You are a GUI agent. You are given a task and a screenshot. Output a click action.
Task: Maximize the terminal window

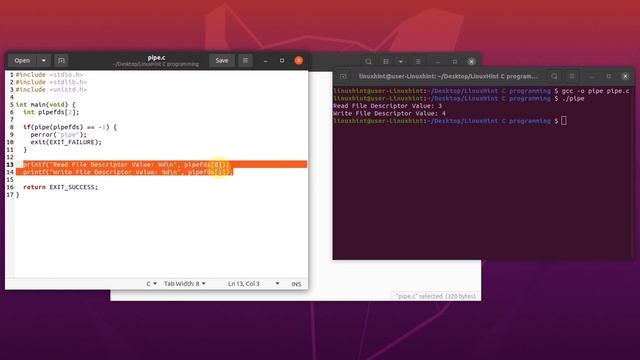pyautogui.click(x=609, y=76)
